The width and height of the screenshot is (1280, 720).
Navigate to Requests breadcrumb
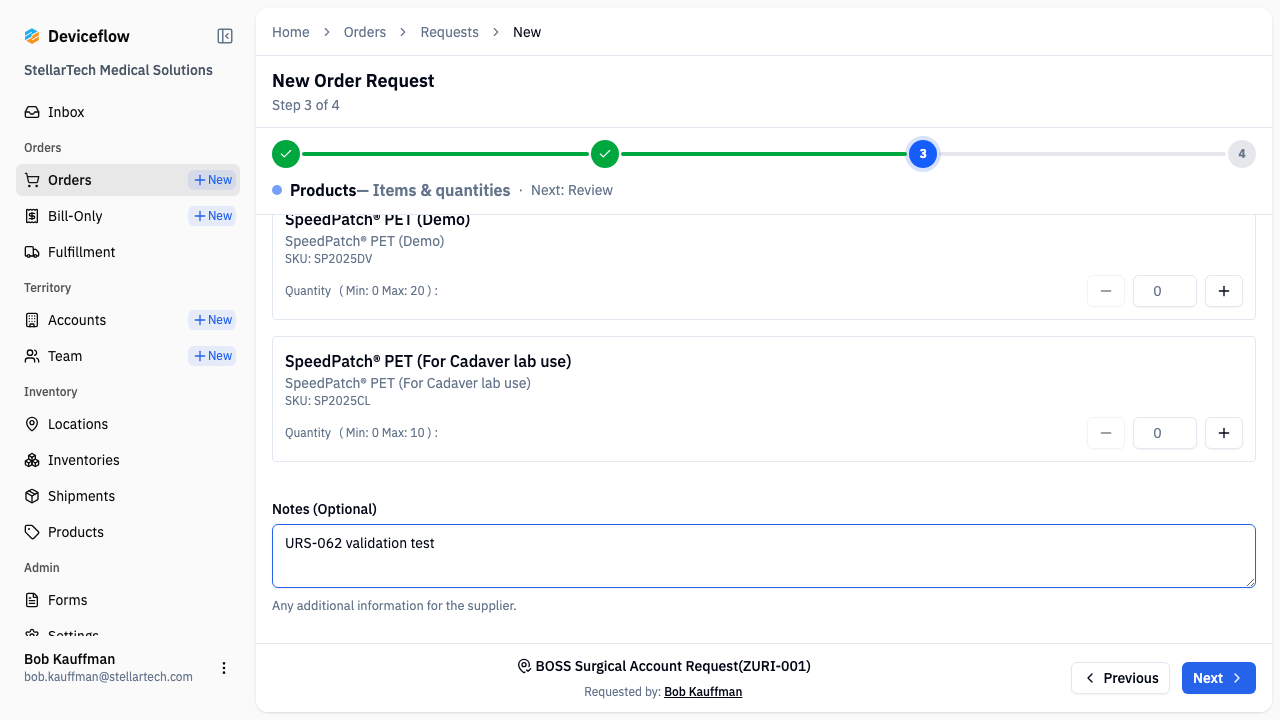[x=450, y=32]
